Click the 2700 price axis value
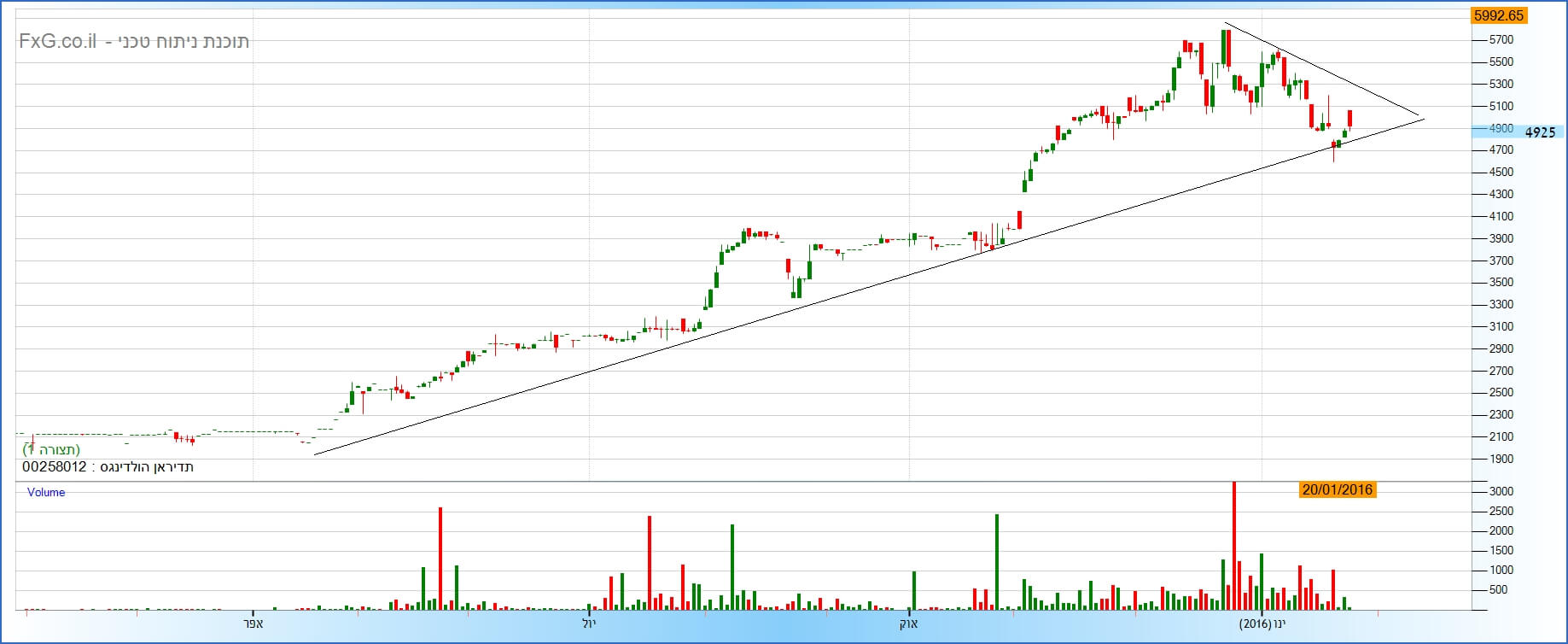The height and width of the screenshot is (644, 1568). [x=1501, y=372]
